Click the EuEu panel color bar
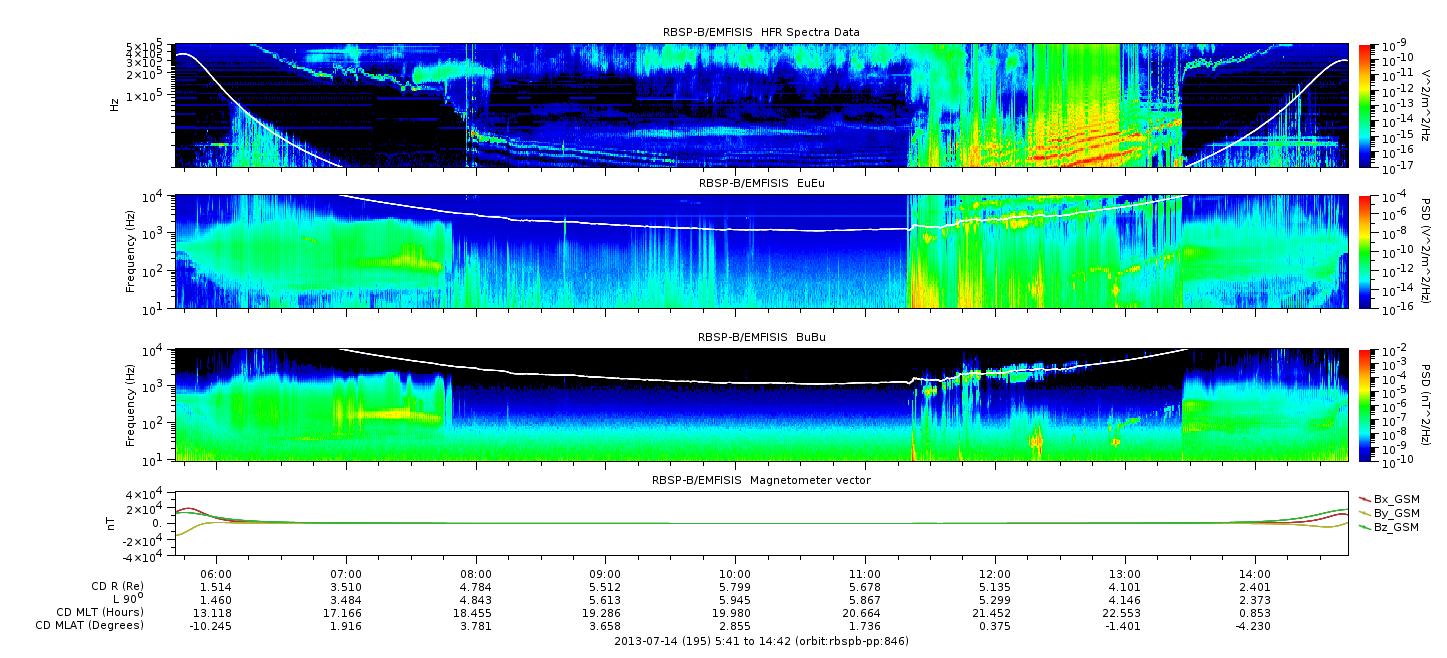Viewport: 1447px width, 658px height. click(1365, 251)
